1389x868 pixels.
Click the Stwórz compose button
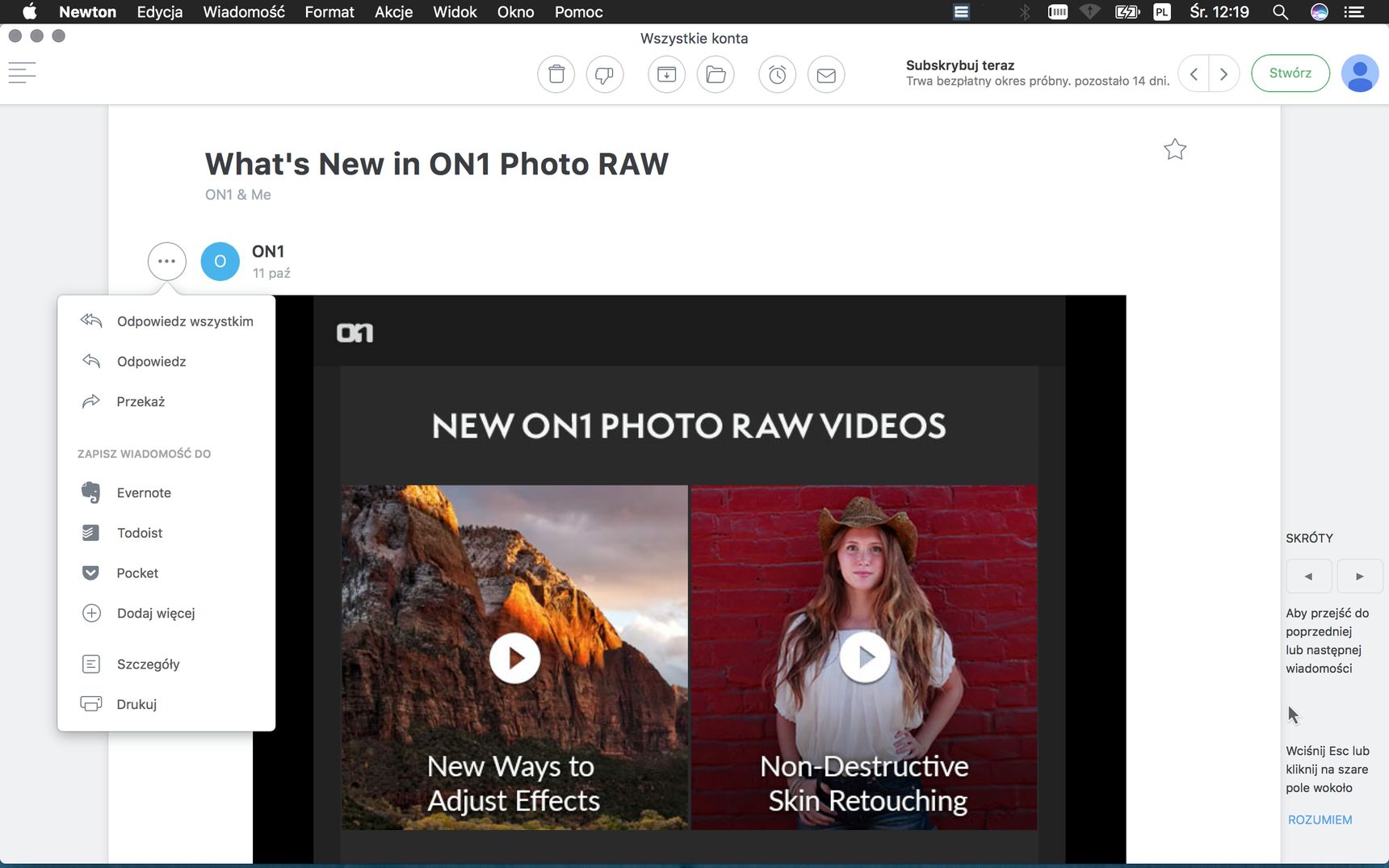1290,73
